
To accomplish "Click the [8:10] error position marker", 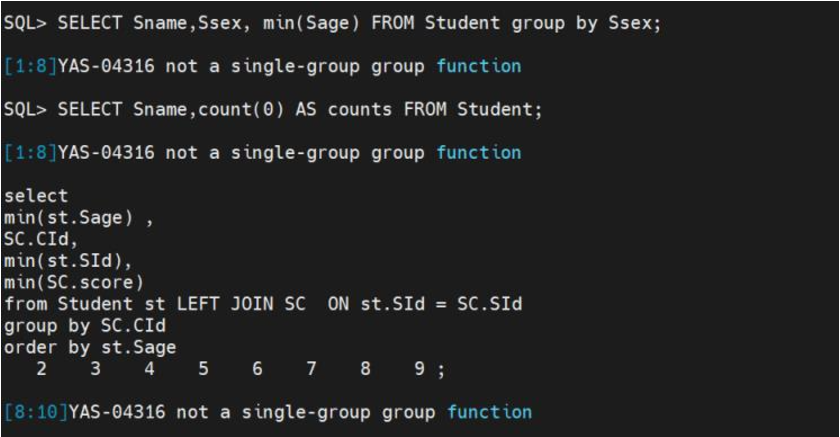I will point(35,412).
